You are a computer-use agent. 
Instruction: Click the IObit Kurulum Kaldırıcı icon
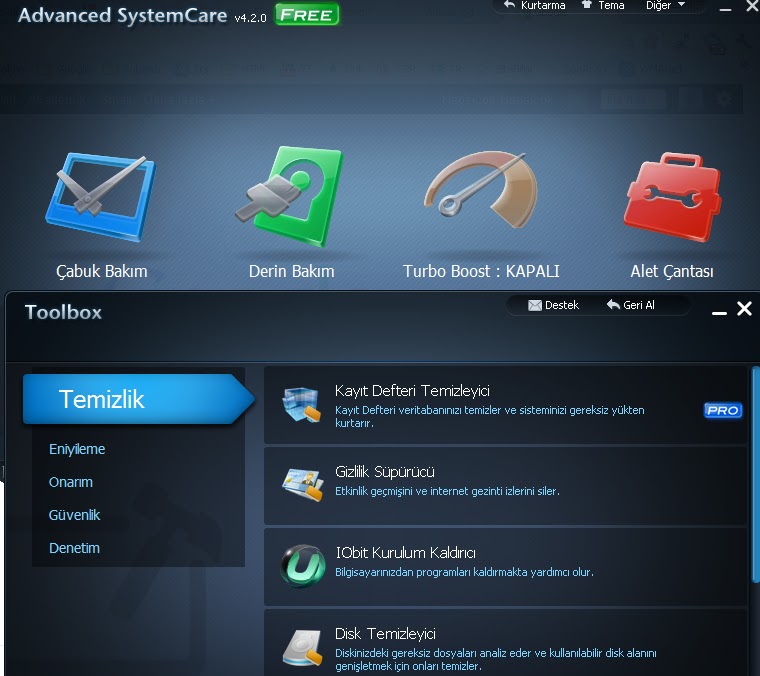(x=302, y=566)
